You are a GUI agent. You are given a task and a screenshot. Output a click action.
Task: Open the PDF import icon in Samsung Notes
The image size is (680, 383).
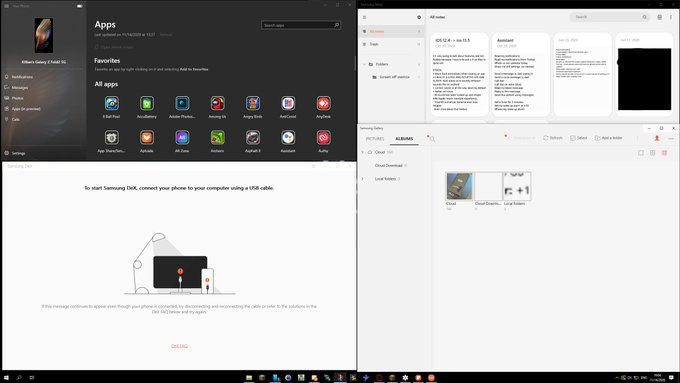tap(660, 17)
